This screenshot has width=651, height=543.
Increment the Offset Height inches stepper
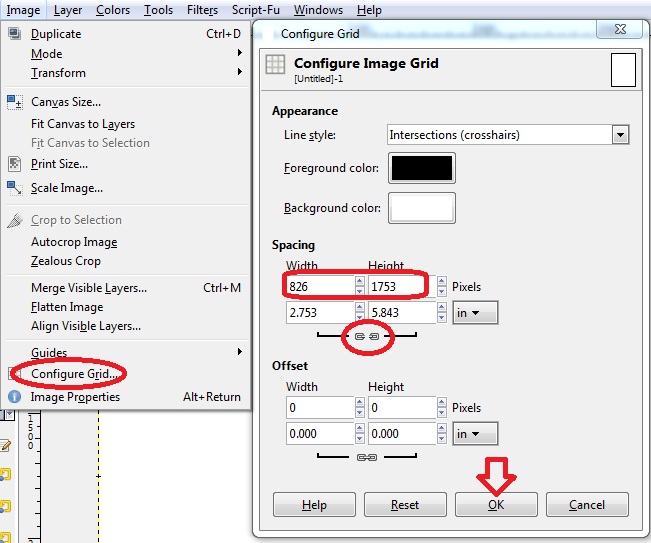(442, 428)
